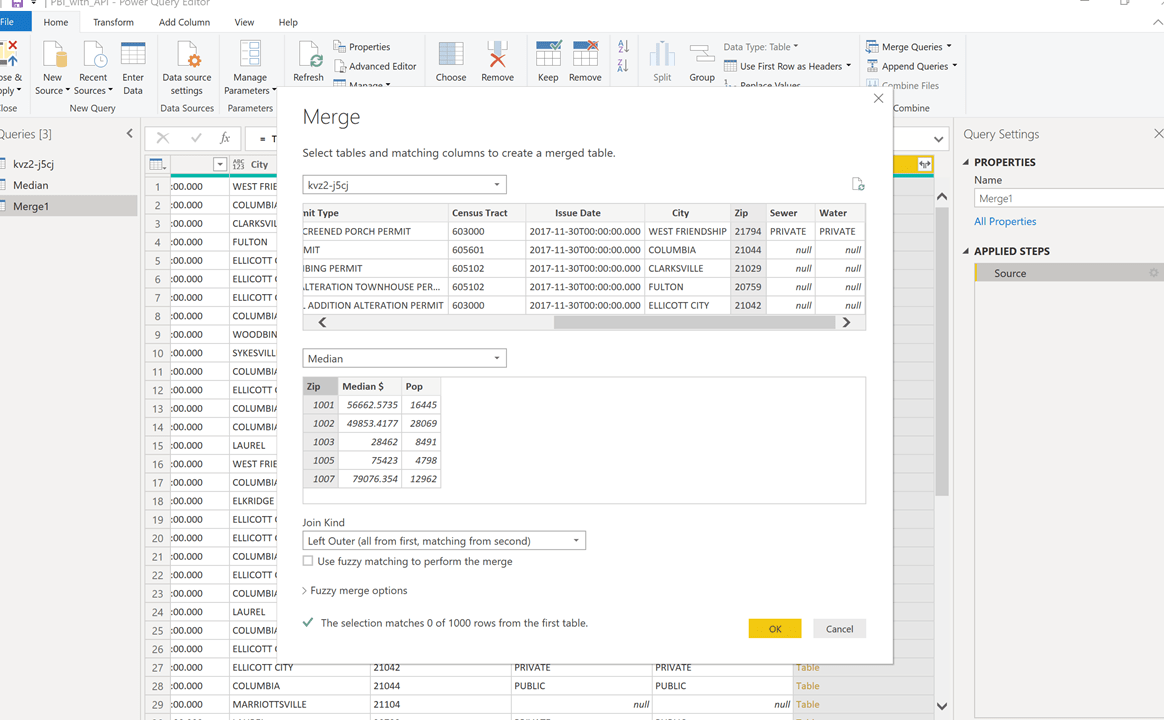
Task: Open the Add Column tab
Action: (x=184, y=22)
